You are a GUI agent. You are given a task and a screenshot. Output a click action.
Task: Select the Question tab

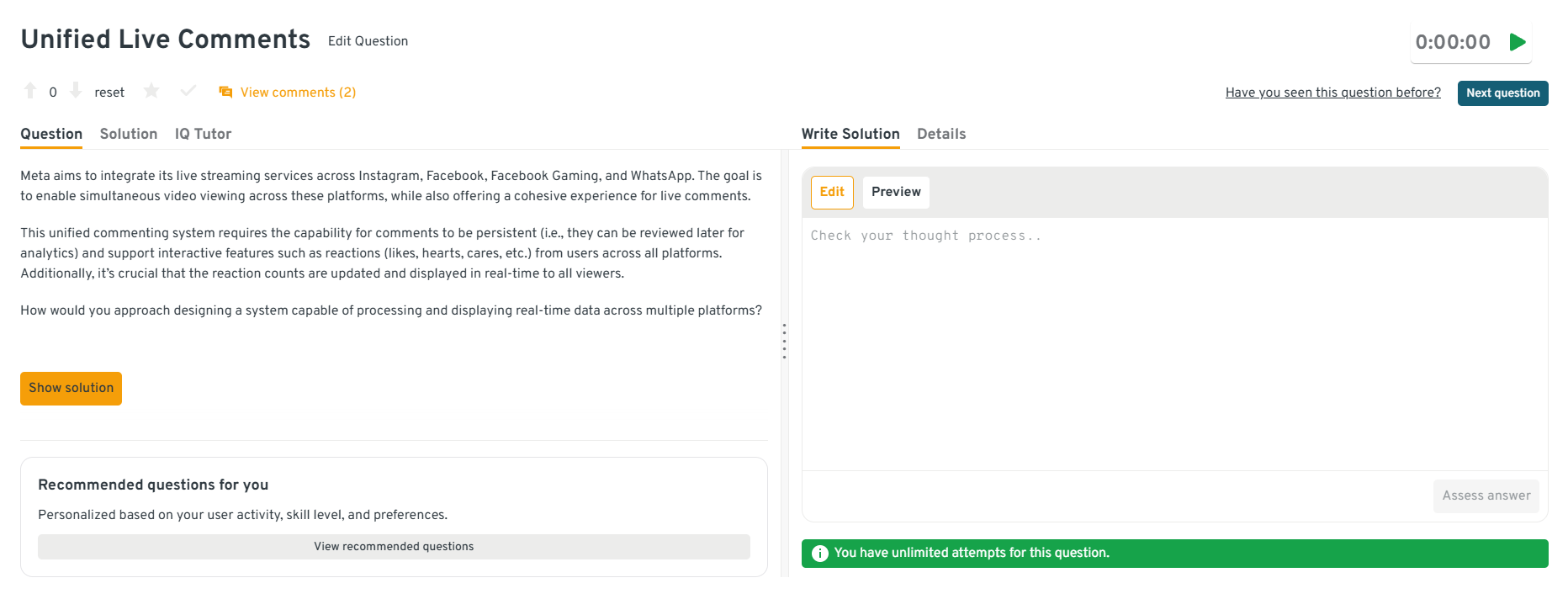[51, 134]
